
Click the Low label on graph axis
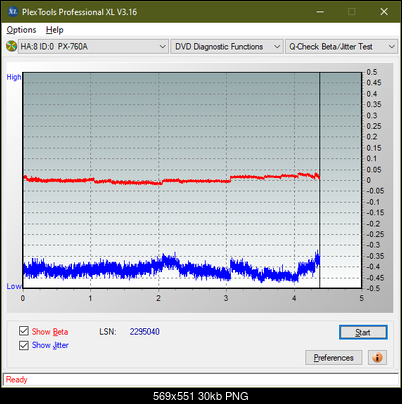14,286
